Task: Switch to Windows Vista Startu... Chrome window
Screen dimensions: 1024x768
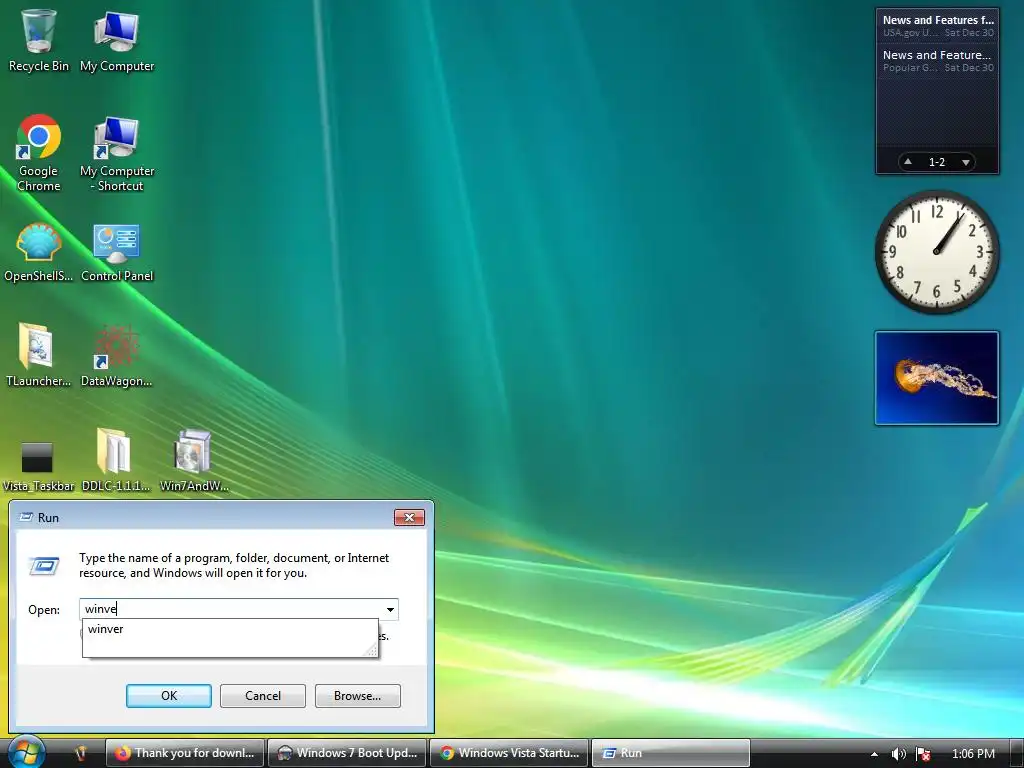Action: (x=509, y=753)
